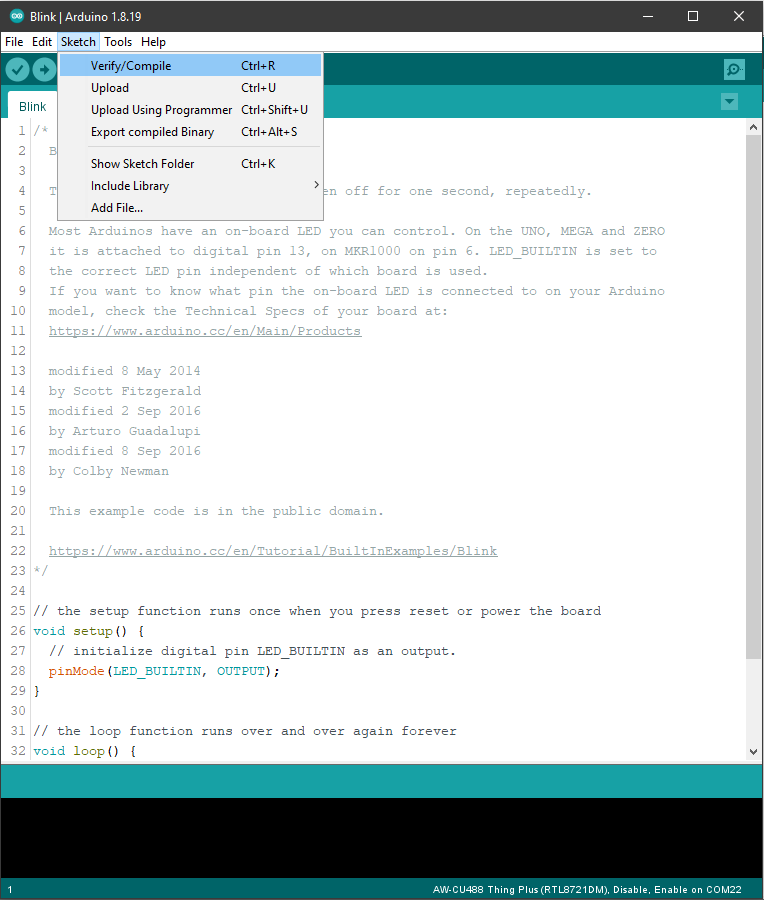Viewport: 764px width, 900px height.
Task: Choose Upload in the Sketch menu
Action: click(x=190, y=88)
